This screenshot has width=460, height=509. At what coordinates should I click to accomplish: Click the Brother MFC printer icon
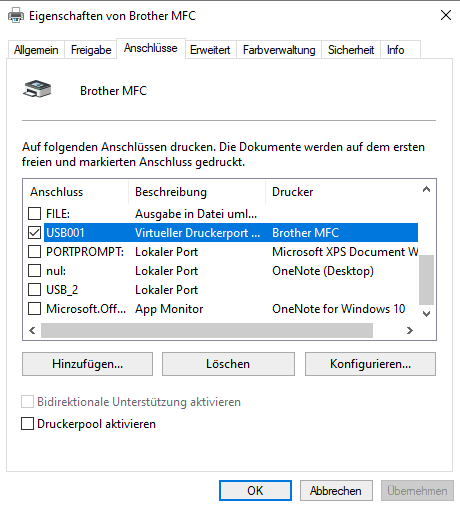(x=37, y=89)
